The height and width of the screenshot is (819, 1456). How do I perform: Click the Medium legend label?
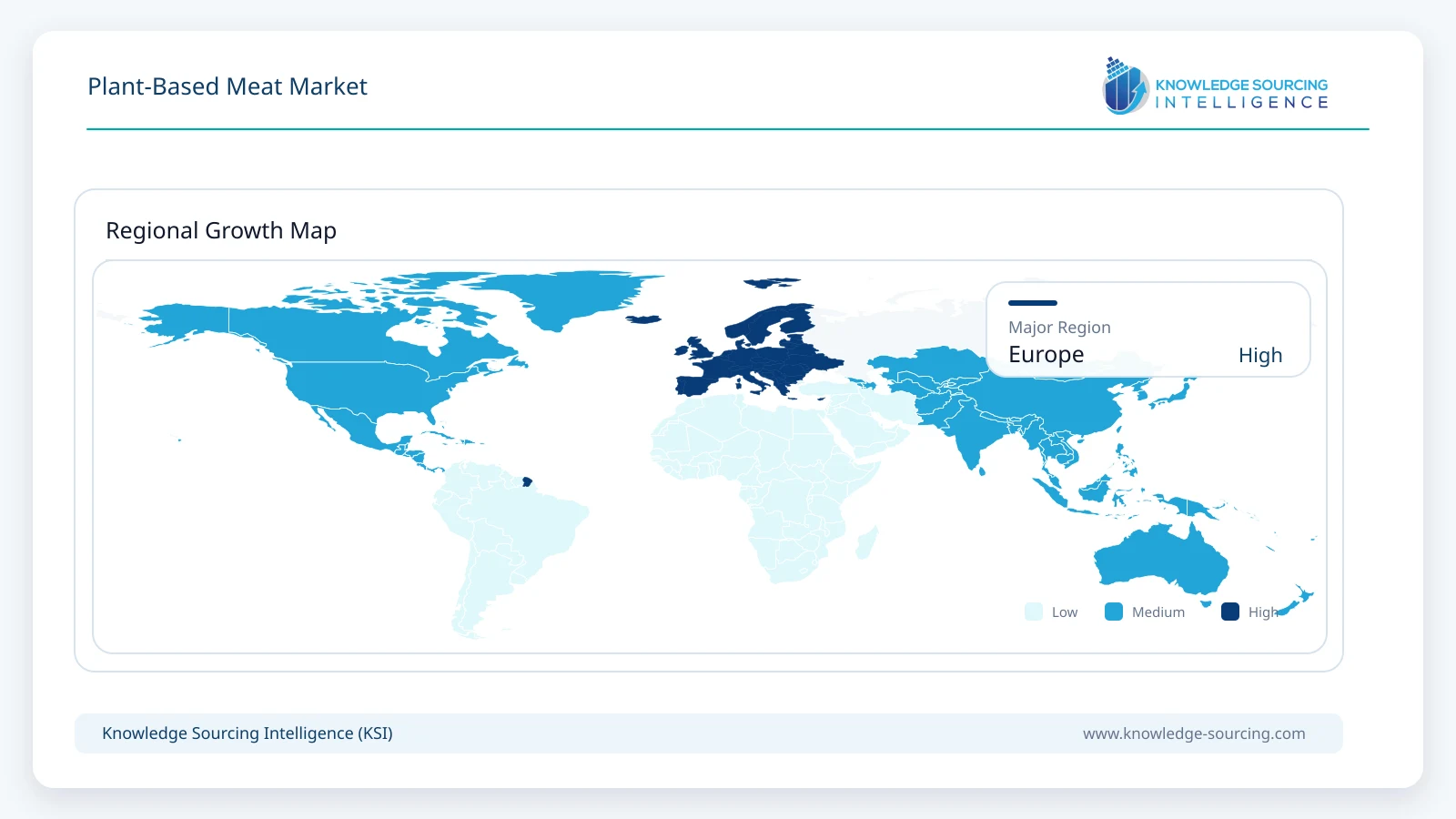pyautogui.click(x=1158, y=612)
